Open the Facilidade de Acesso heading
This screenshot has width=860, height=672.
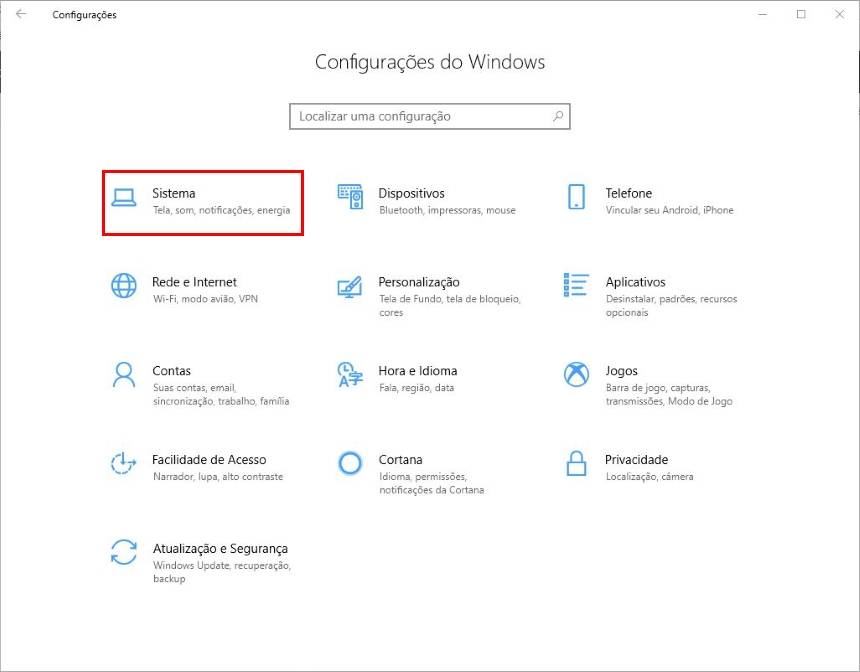pyautogui.click(x=209, y=460)
